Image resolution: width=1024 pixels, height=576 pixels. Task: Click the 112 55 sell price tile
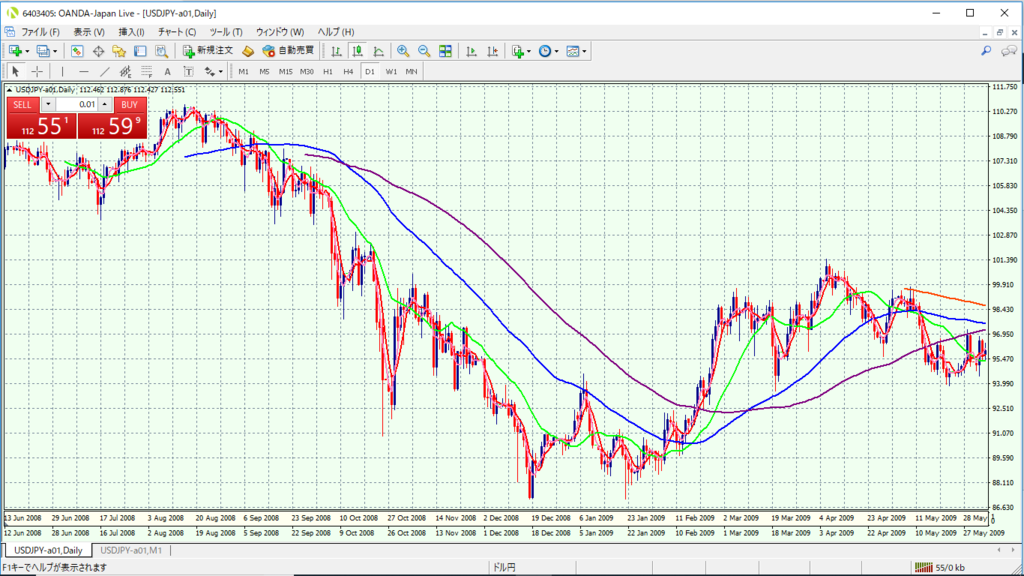[x=41, y=126]
